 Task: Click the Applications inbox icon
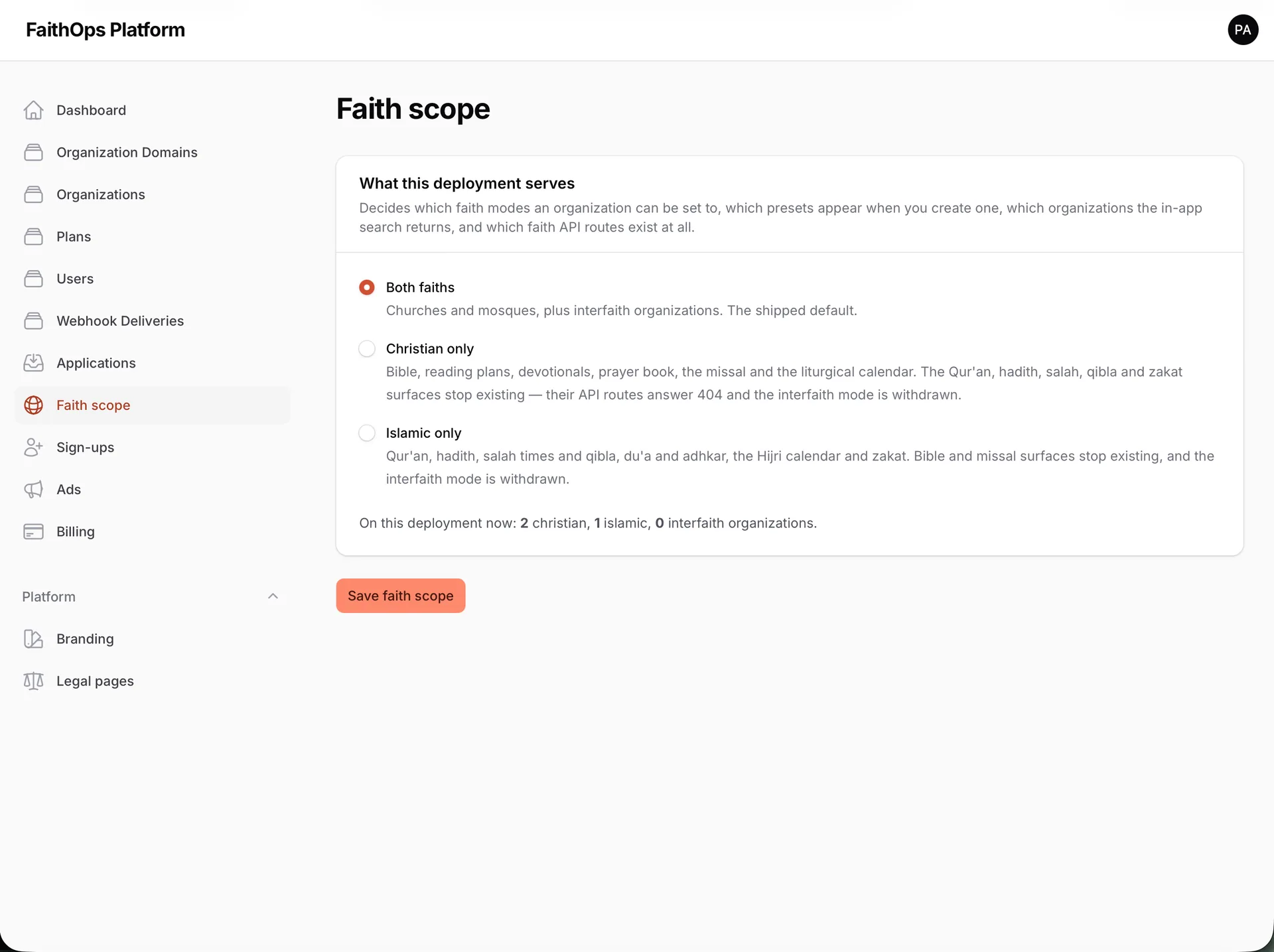[x=33, y=363]
